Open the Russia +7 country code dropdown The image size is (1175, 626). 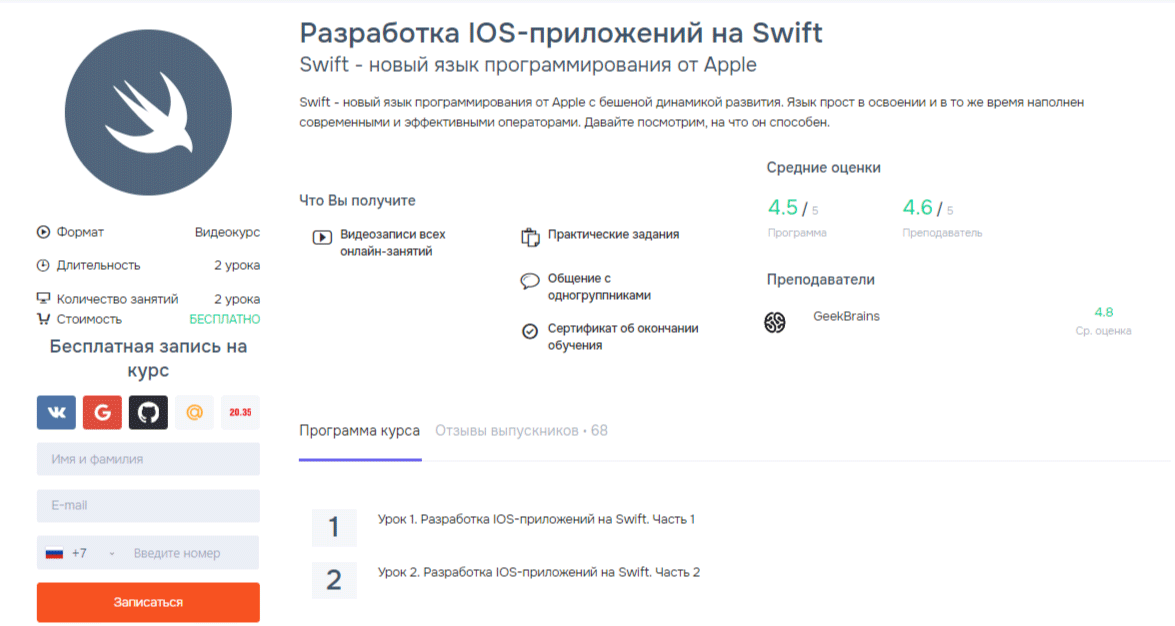pos(80,553)
